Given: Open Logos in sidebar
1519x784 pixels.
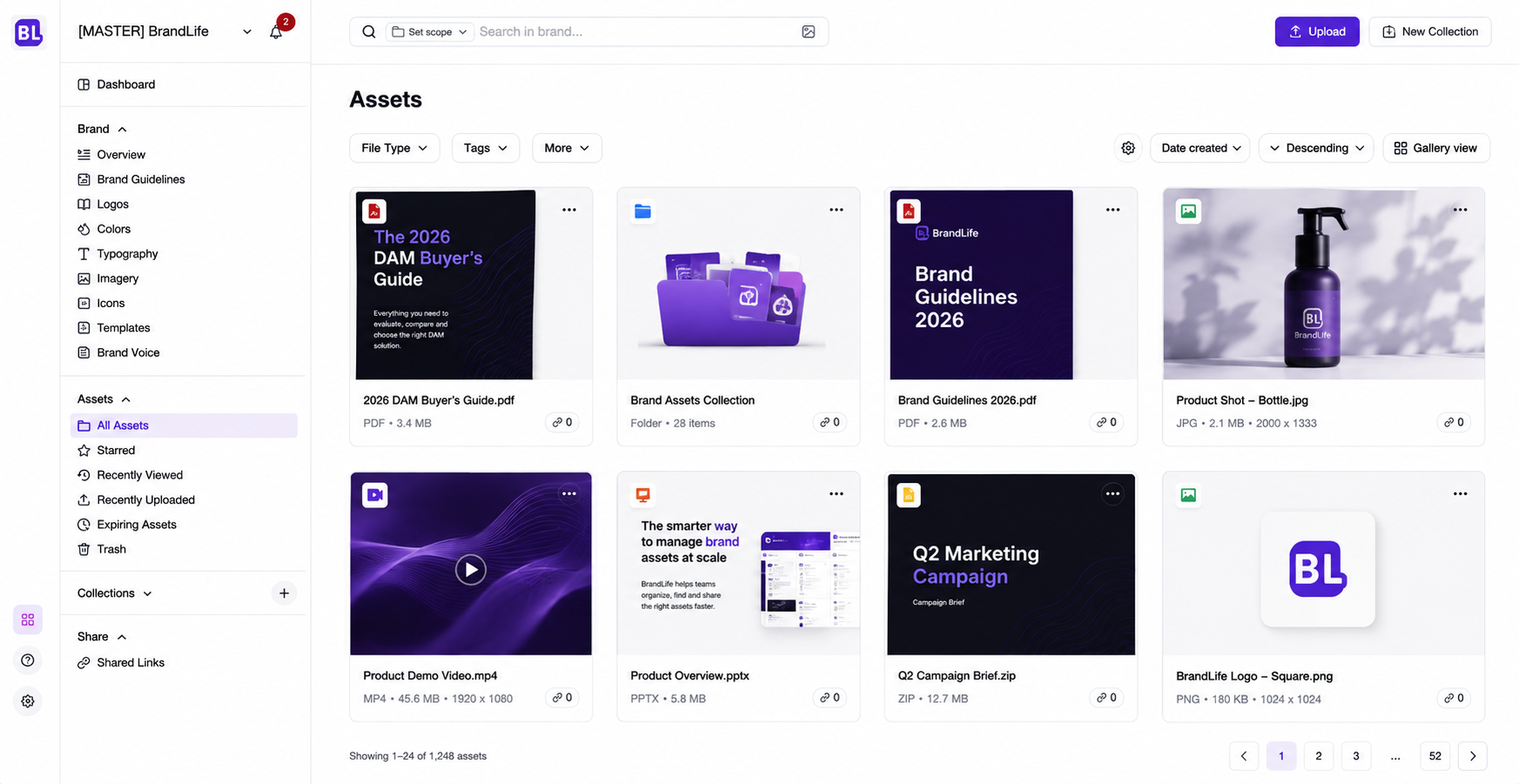Looking at the screenshot, I should point(104,204).
